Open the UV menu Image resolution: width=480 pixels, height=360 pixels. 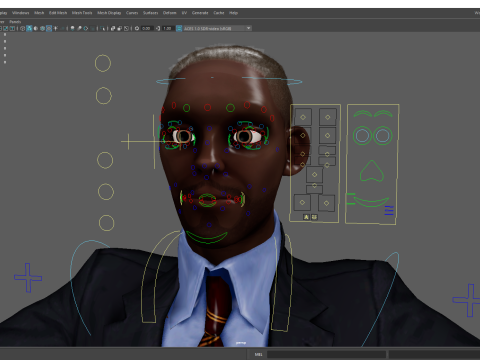tap(184, 13)
